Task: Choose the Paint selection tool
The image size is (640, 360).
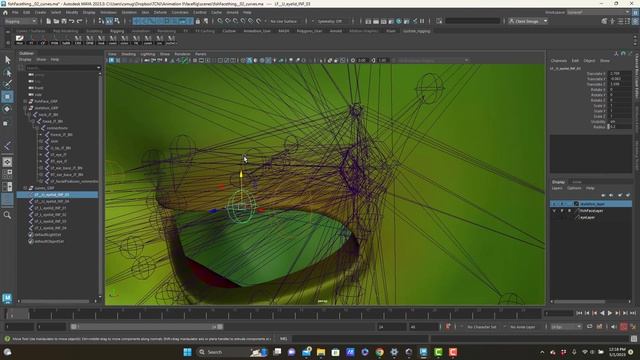Action: click(x=8, y=84)
